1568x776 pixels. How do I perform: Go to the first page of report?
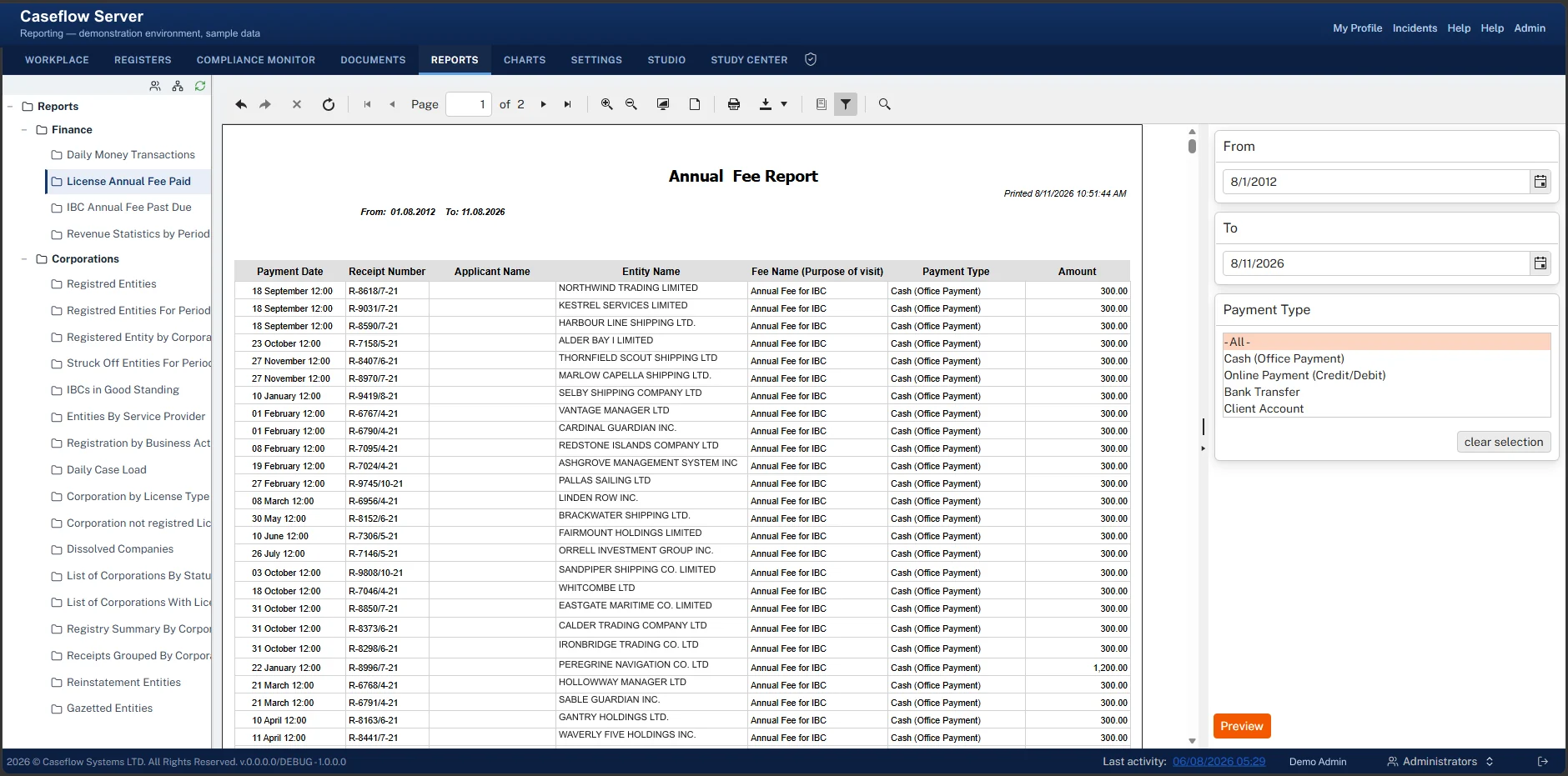click(367, 104)
